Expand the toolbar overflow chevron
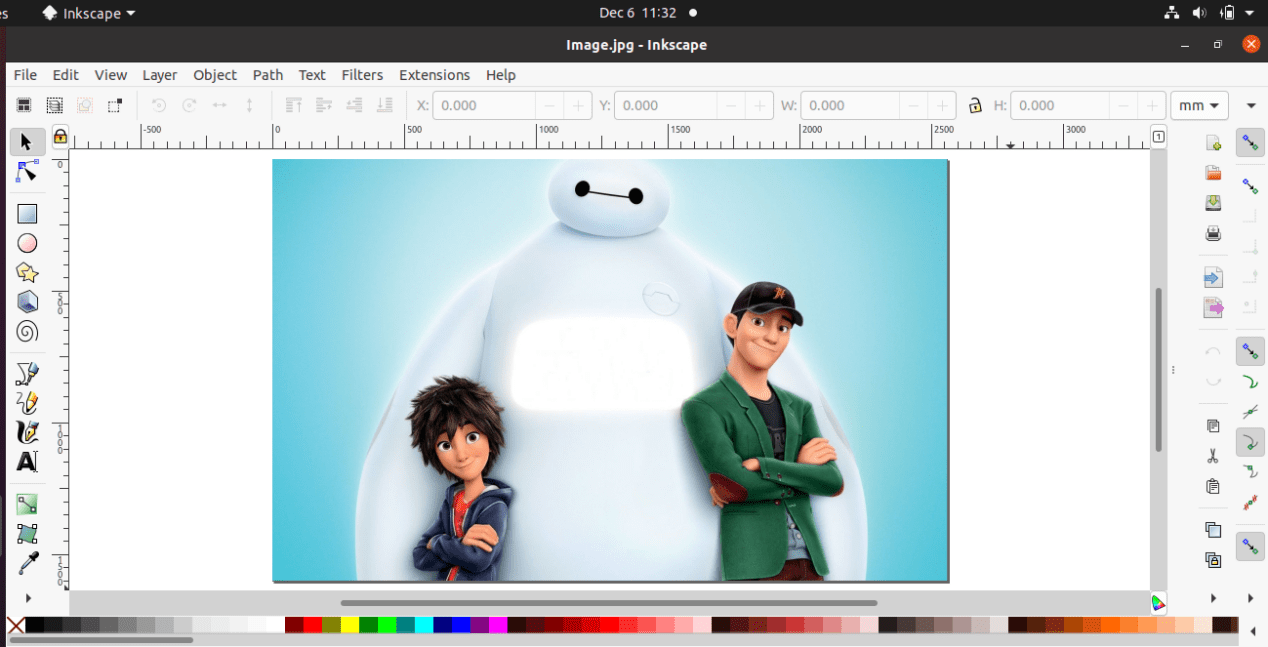Viewport: 1268px width, 647px height. point(1251,105)
